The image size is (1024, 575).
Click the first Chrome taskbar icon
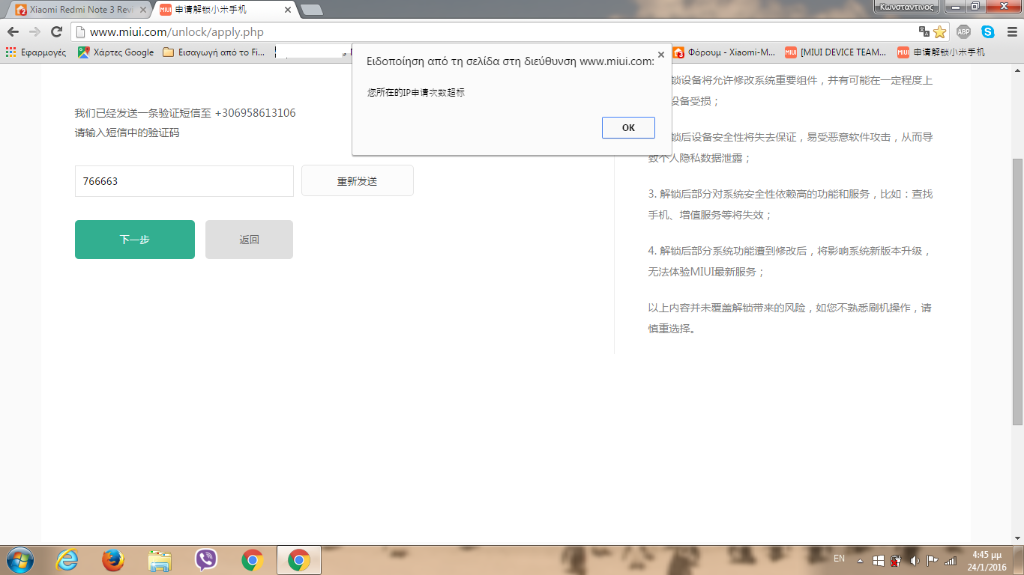252,561
